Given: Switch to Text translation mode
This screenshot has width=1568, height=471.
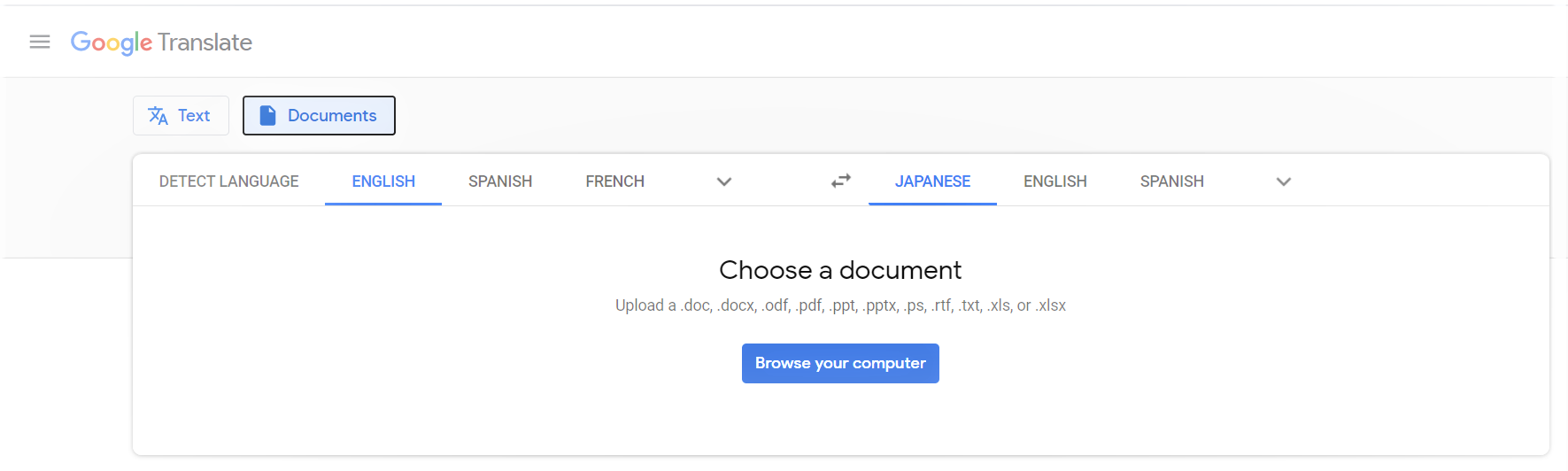Looking at the screenshot, I should point(181,115).
